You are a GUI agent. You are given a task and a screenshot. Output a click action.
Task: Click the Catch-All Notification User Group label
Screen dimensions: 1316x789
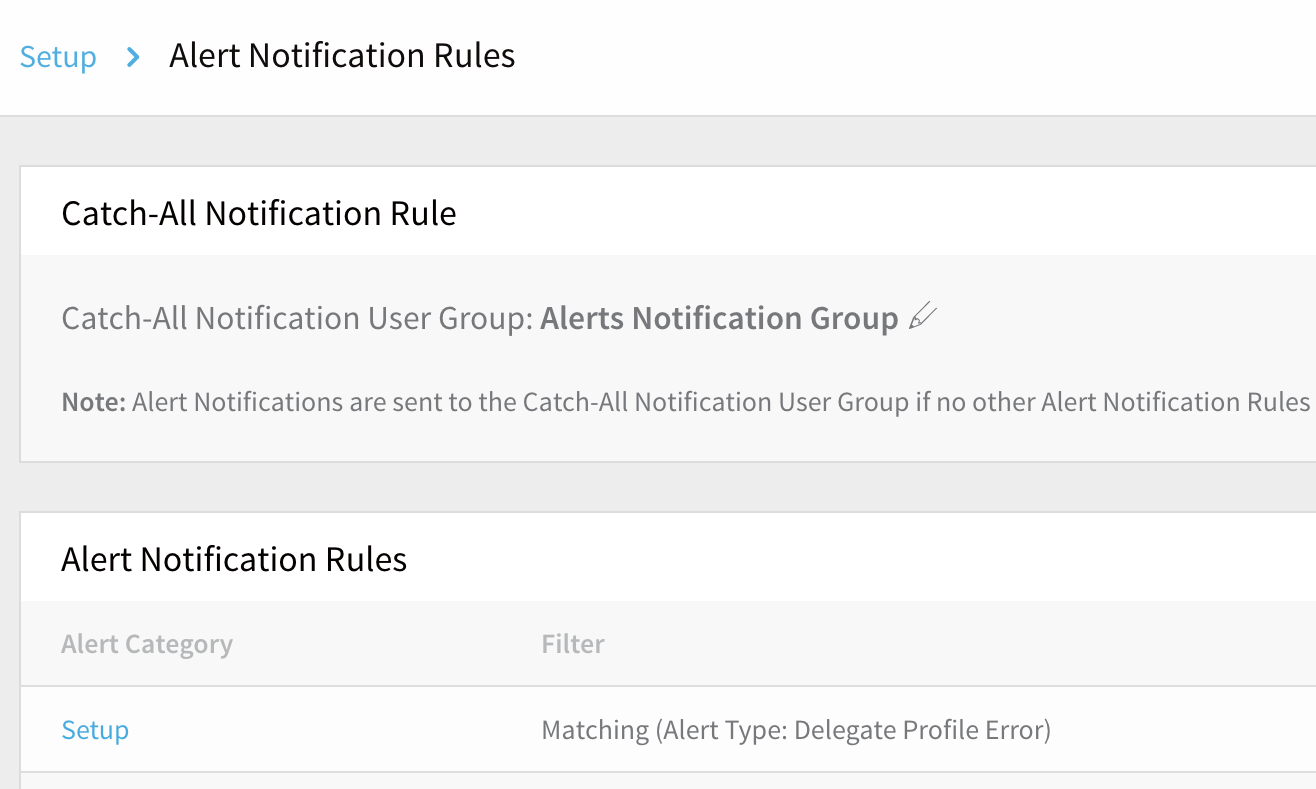coord(297,318)
